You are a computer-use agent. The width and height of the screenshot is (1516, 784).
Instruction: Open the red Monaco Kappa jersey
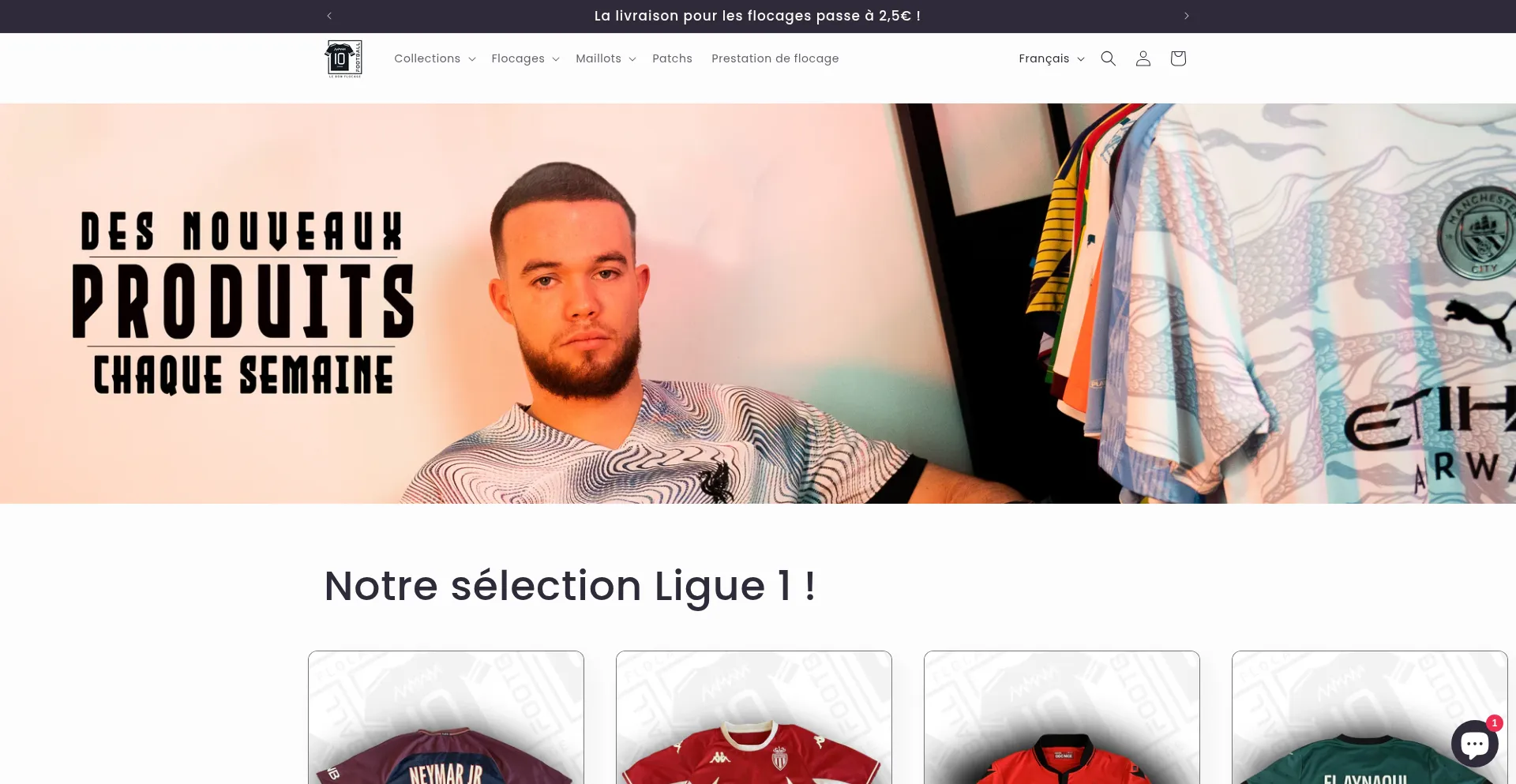[x=754, y=718]
